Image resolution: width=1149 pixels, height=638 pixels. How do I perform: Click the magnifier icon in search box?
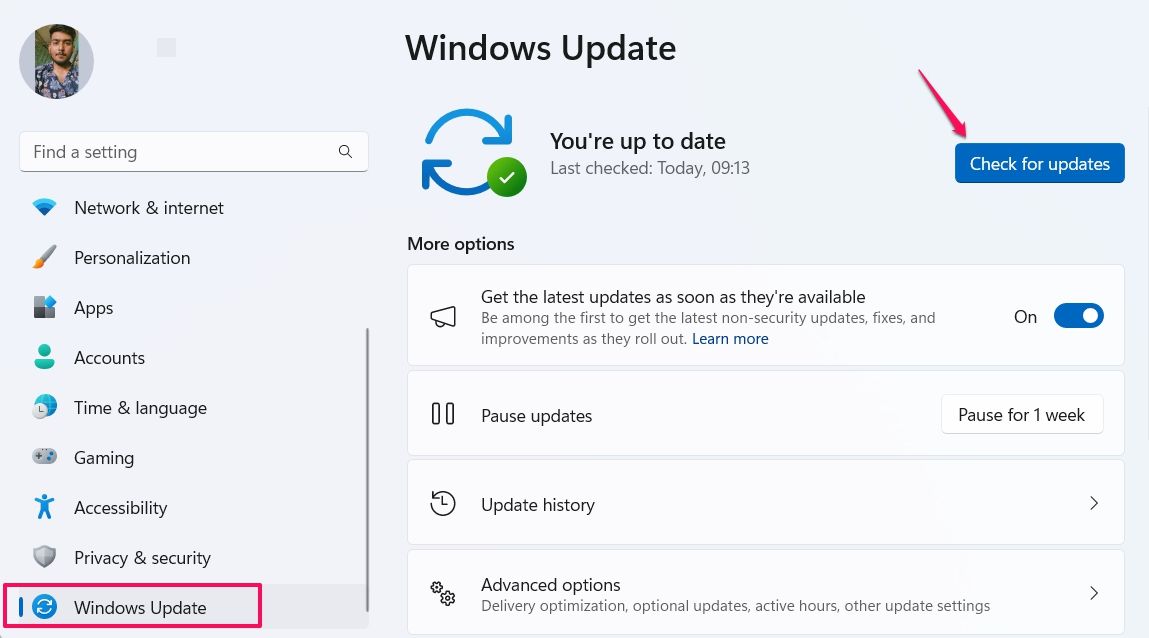tap(345, 152)
